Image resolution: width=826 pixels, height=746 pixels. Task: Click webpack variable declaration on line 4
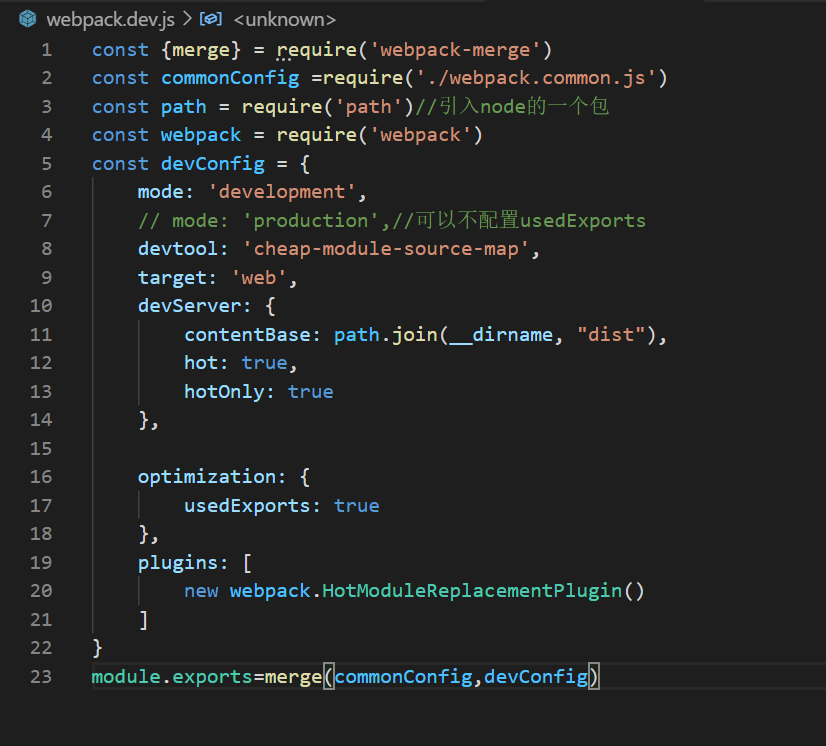coord(201,135)
